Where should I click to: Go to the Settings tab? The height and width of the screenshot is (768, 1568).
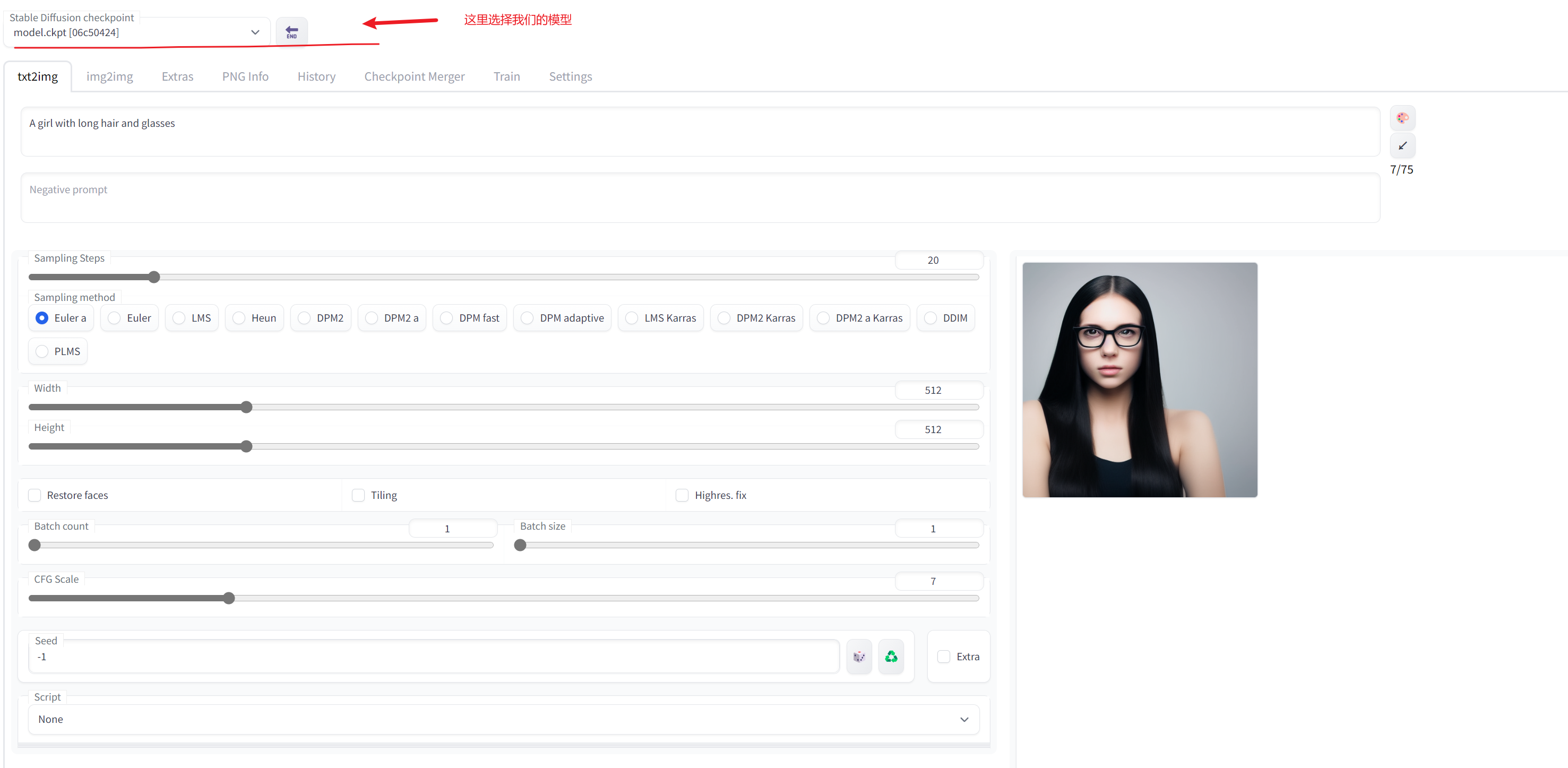tap(570, 76)
